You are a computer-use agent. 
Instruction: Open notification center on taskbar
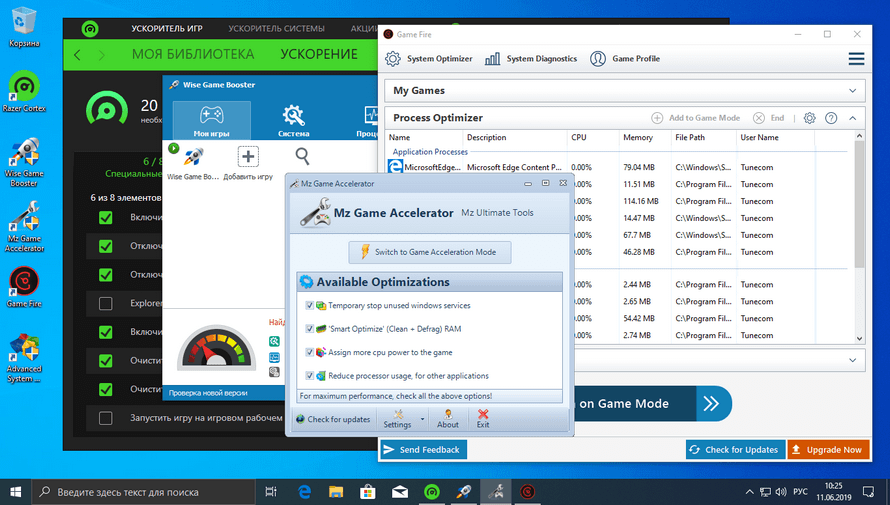coord(868,492)
